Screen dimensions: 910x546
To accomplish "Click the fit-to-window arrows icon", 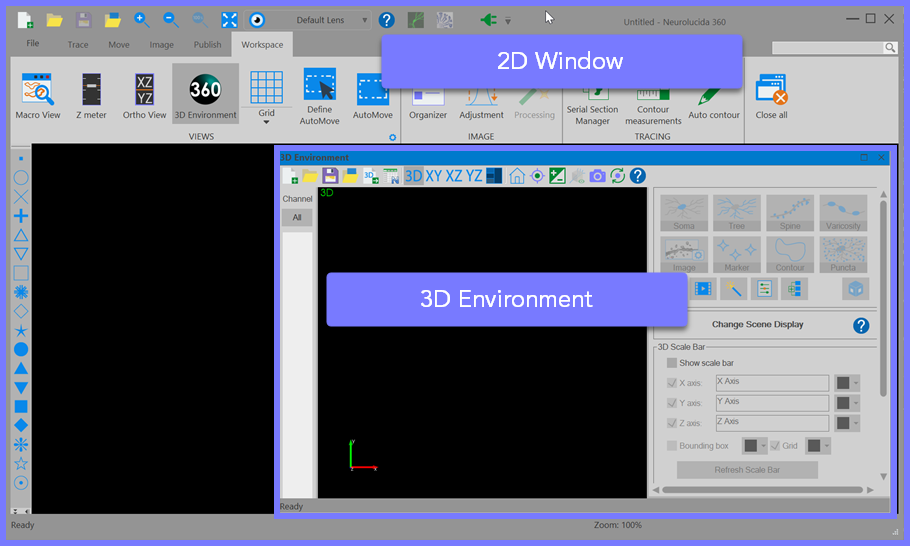I will [x=229, y=20].
